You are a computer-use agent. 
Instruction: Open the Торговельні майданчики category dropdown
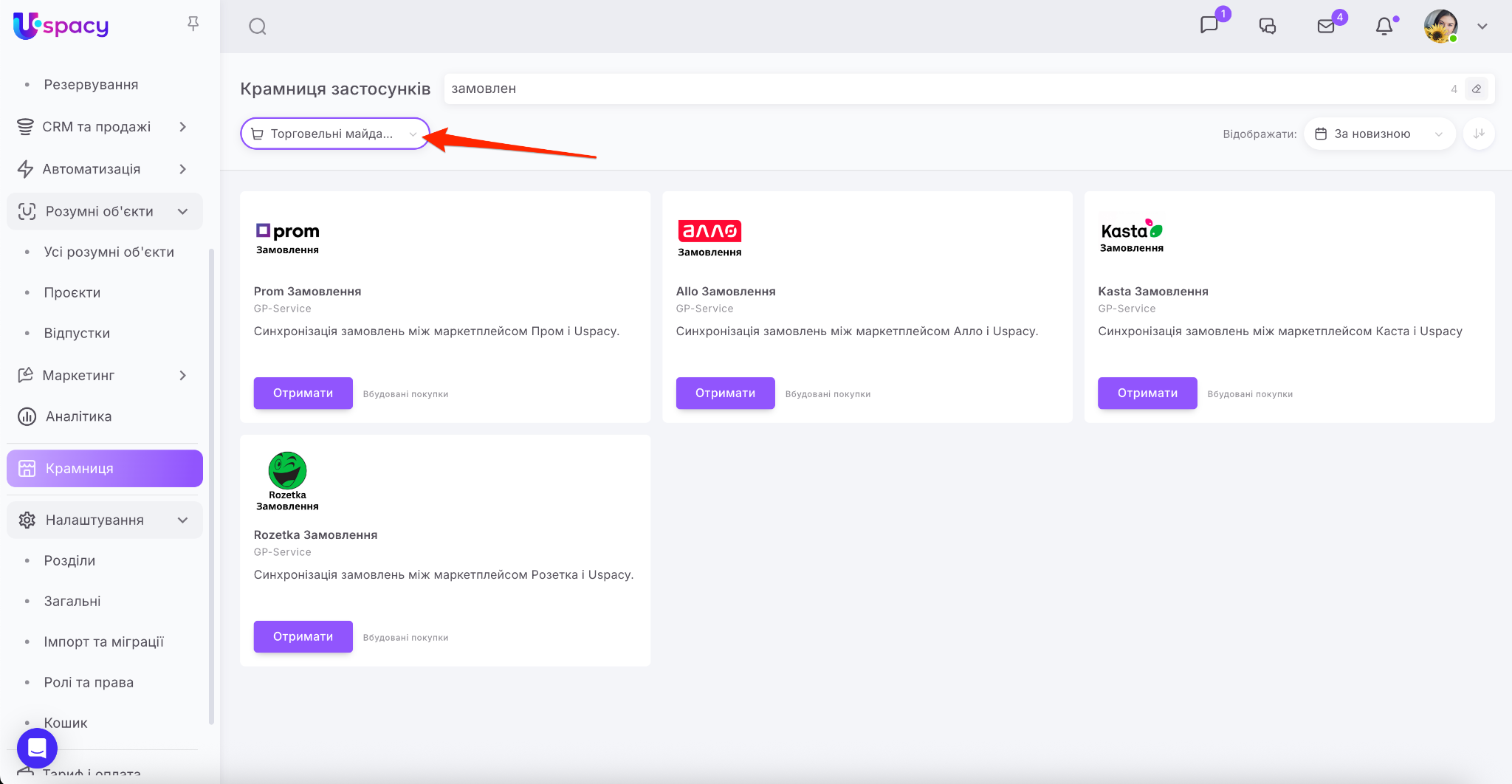pos(334,134)
